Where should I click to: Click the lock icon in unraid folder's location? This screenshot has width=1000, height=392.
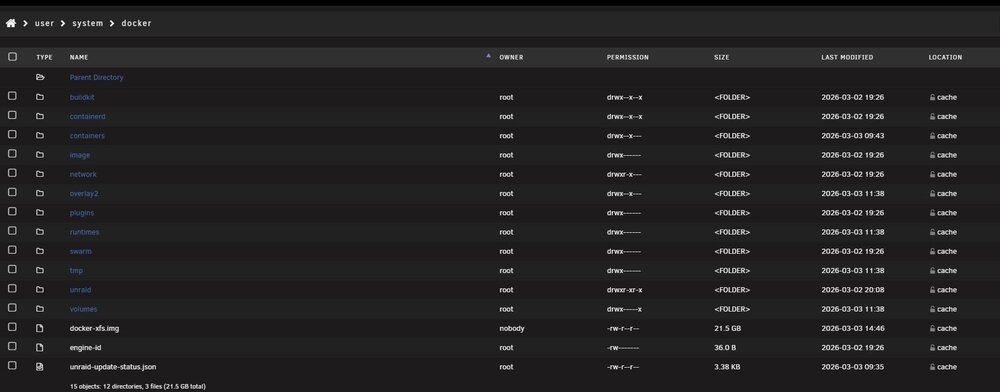932,289
